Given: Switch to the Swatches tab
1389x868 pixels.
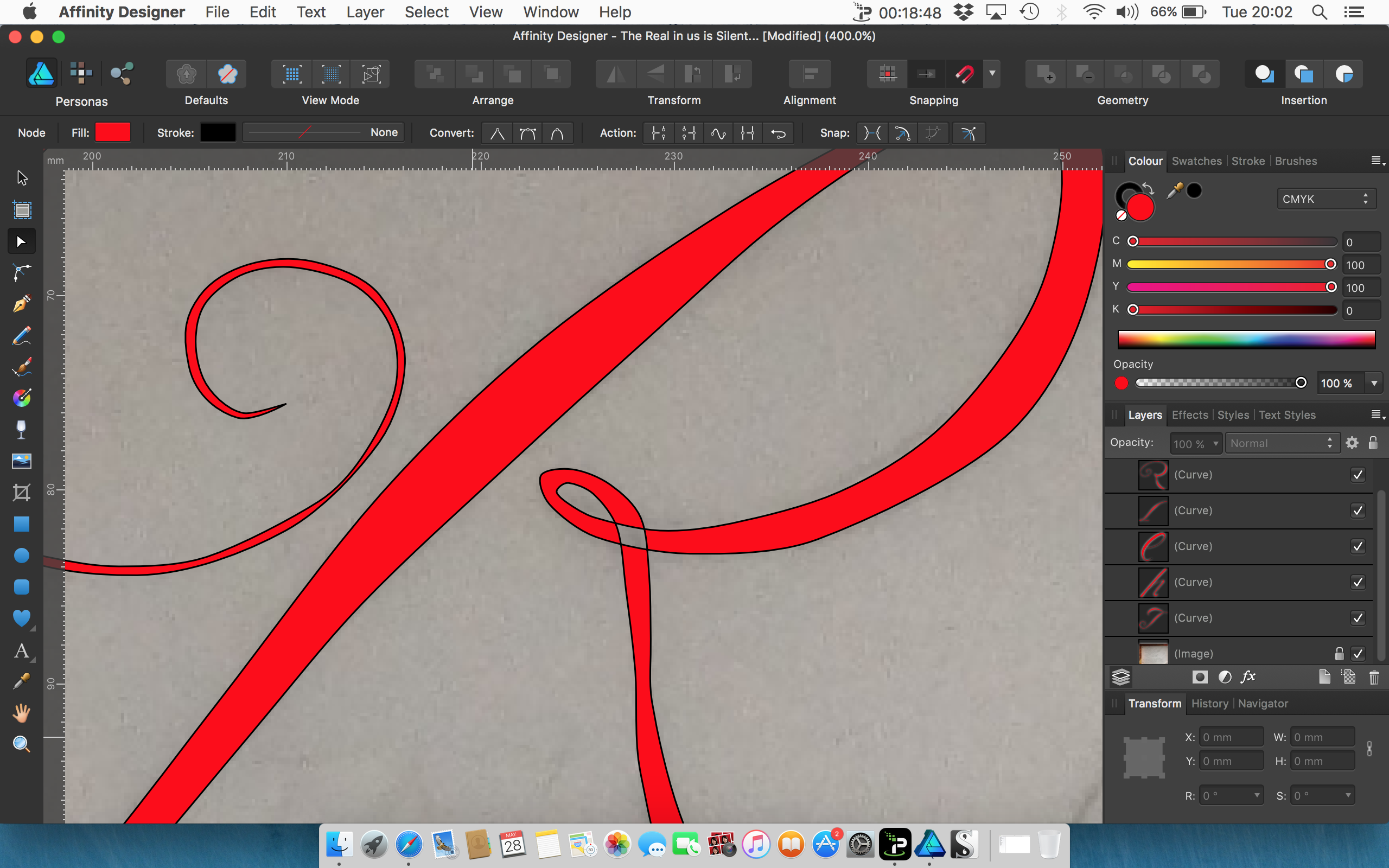Looking at the screenshot, I should [x=1196, y=161].
